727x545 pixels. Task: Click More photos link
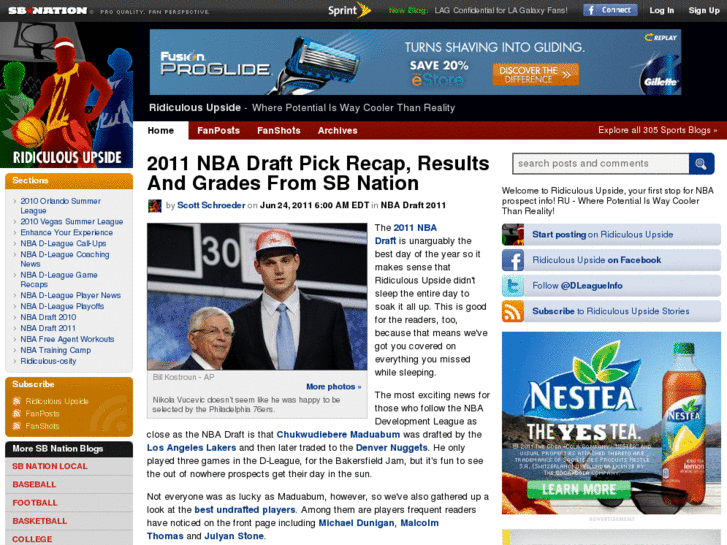pos(333,386)
